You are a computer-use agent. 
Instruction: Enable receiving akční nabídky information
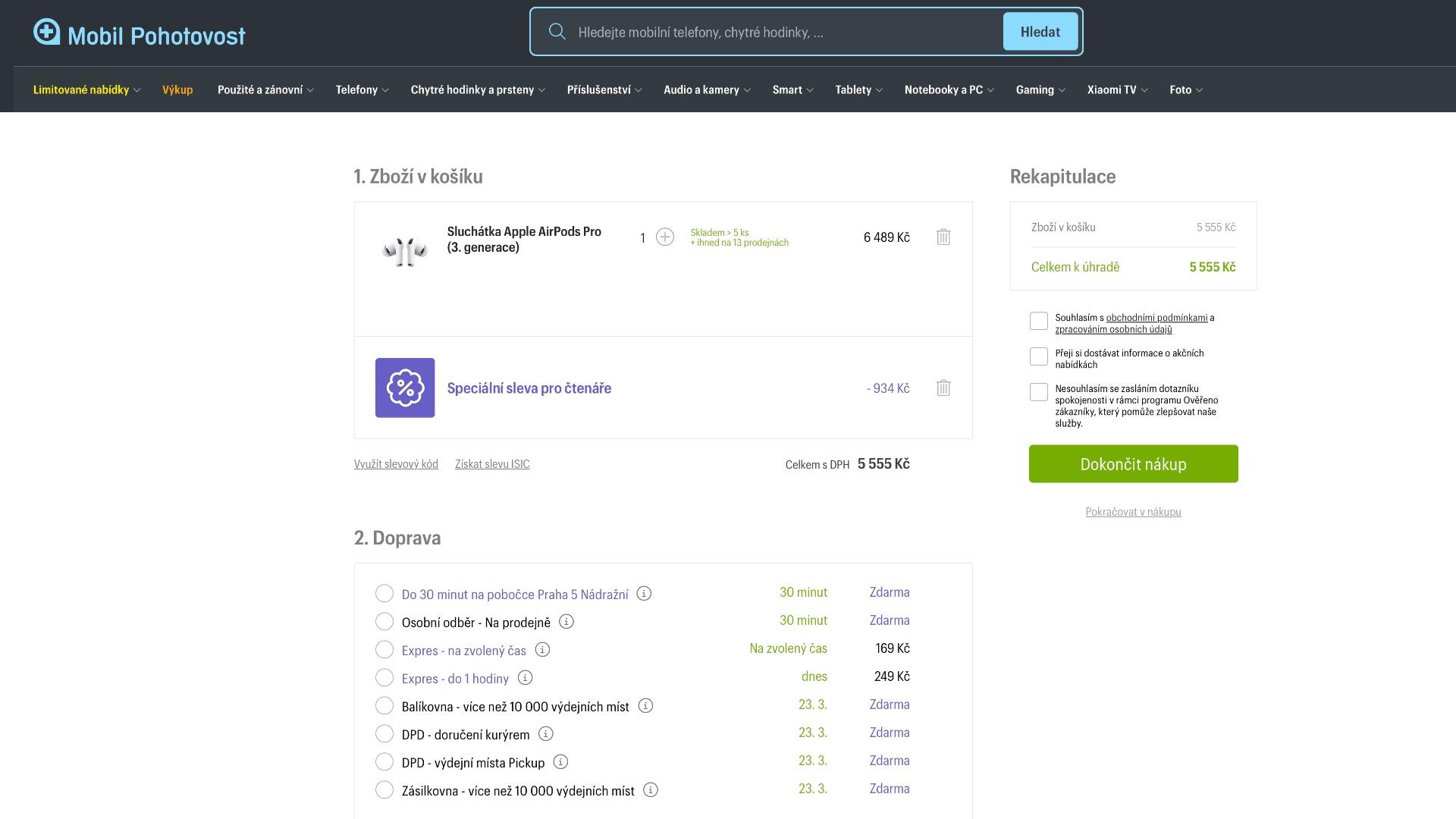tap(1039, 357)
